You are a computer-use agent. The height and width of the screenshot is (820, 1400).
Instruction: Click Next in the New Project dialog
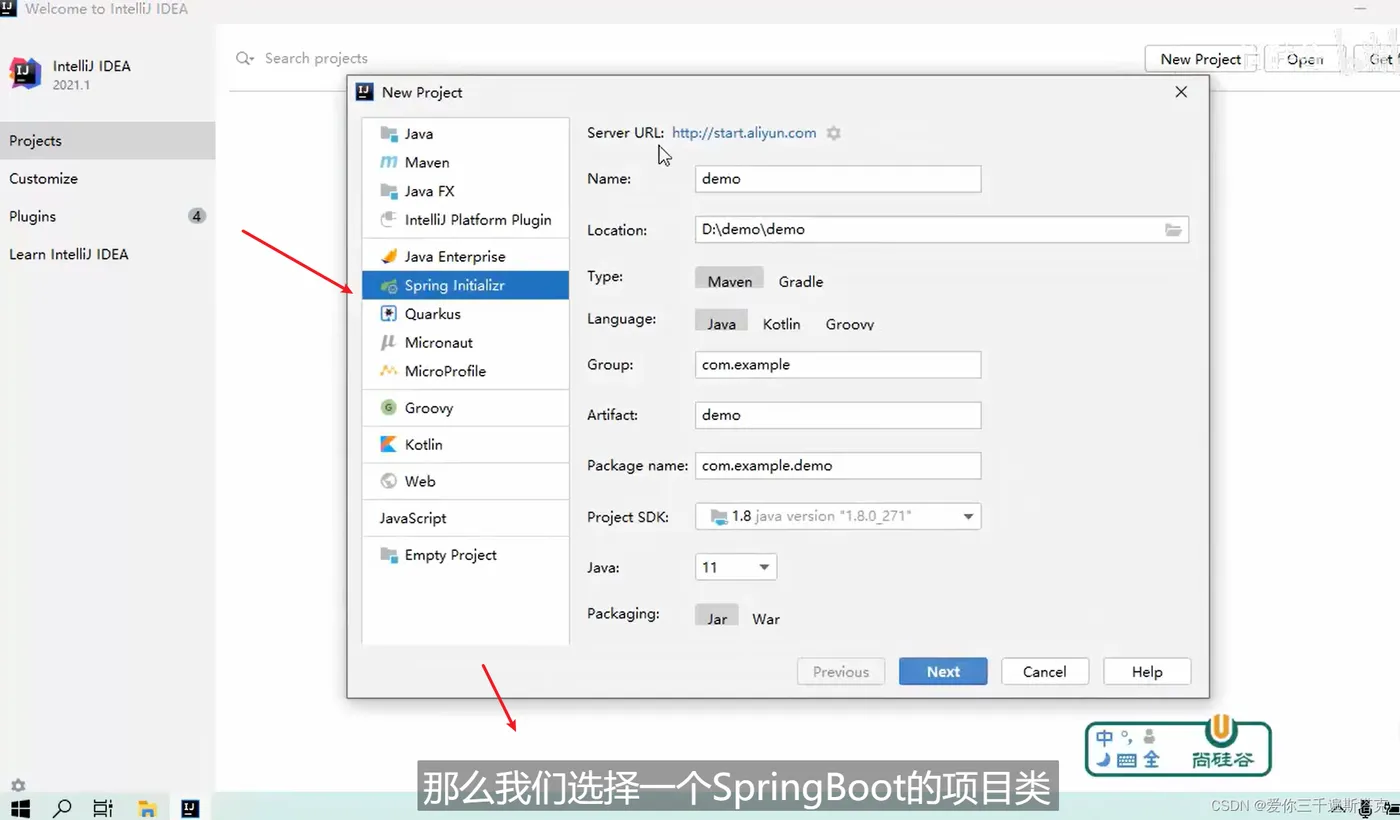943,672
